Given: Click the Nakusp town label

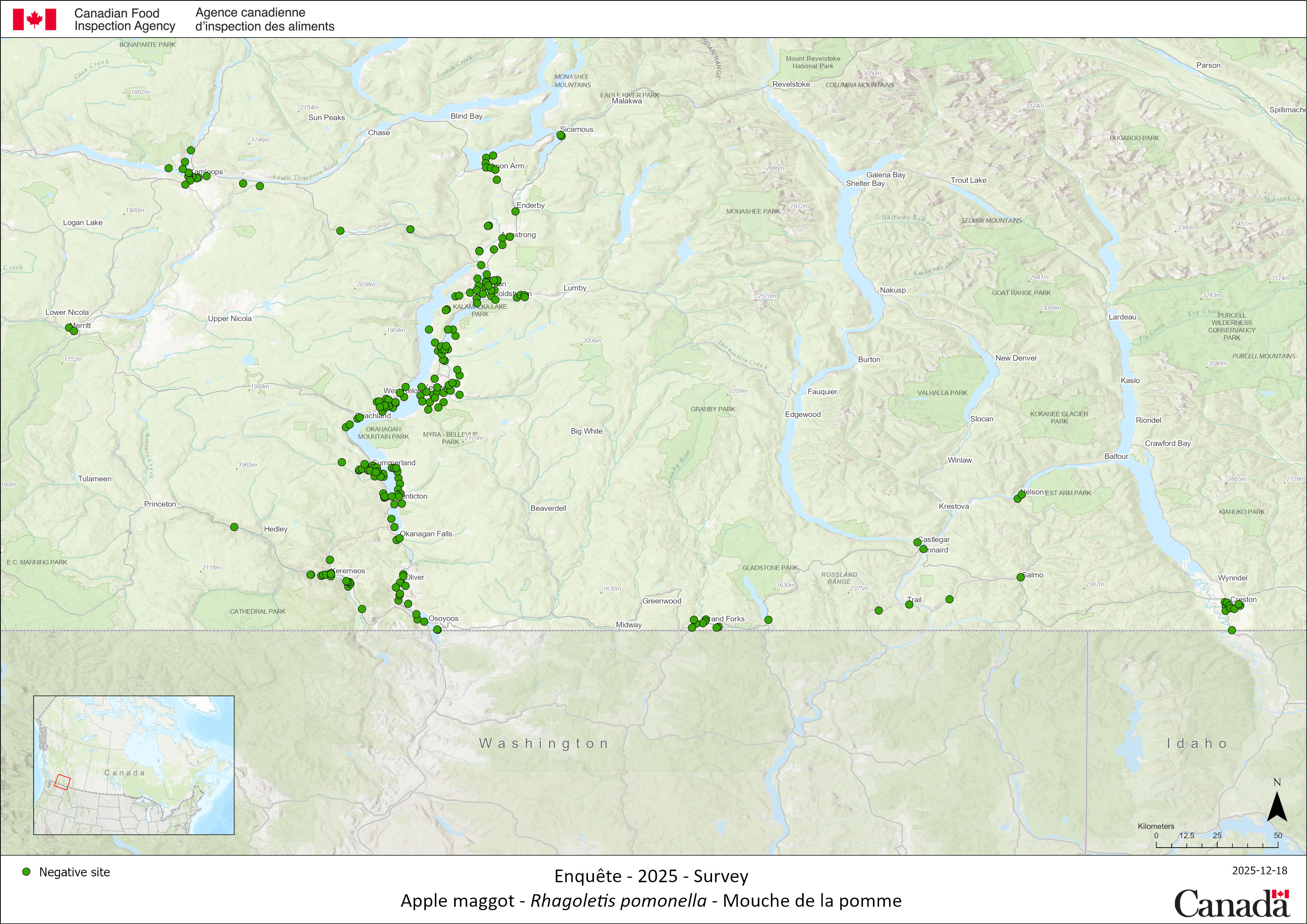Looking at the screenshot, I should [893, 290].
